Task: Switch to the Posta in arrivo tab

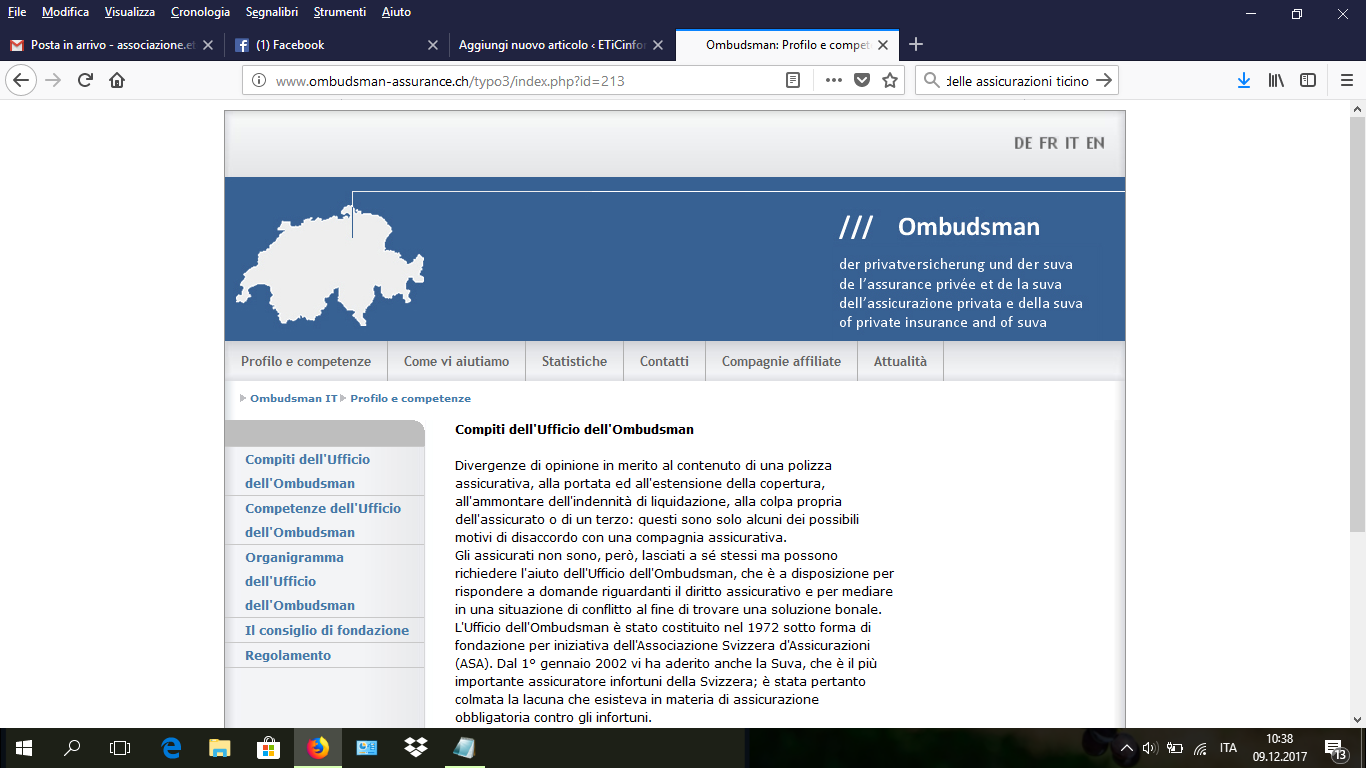Action: pyautogui.click(x=112, y=45)
